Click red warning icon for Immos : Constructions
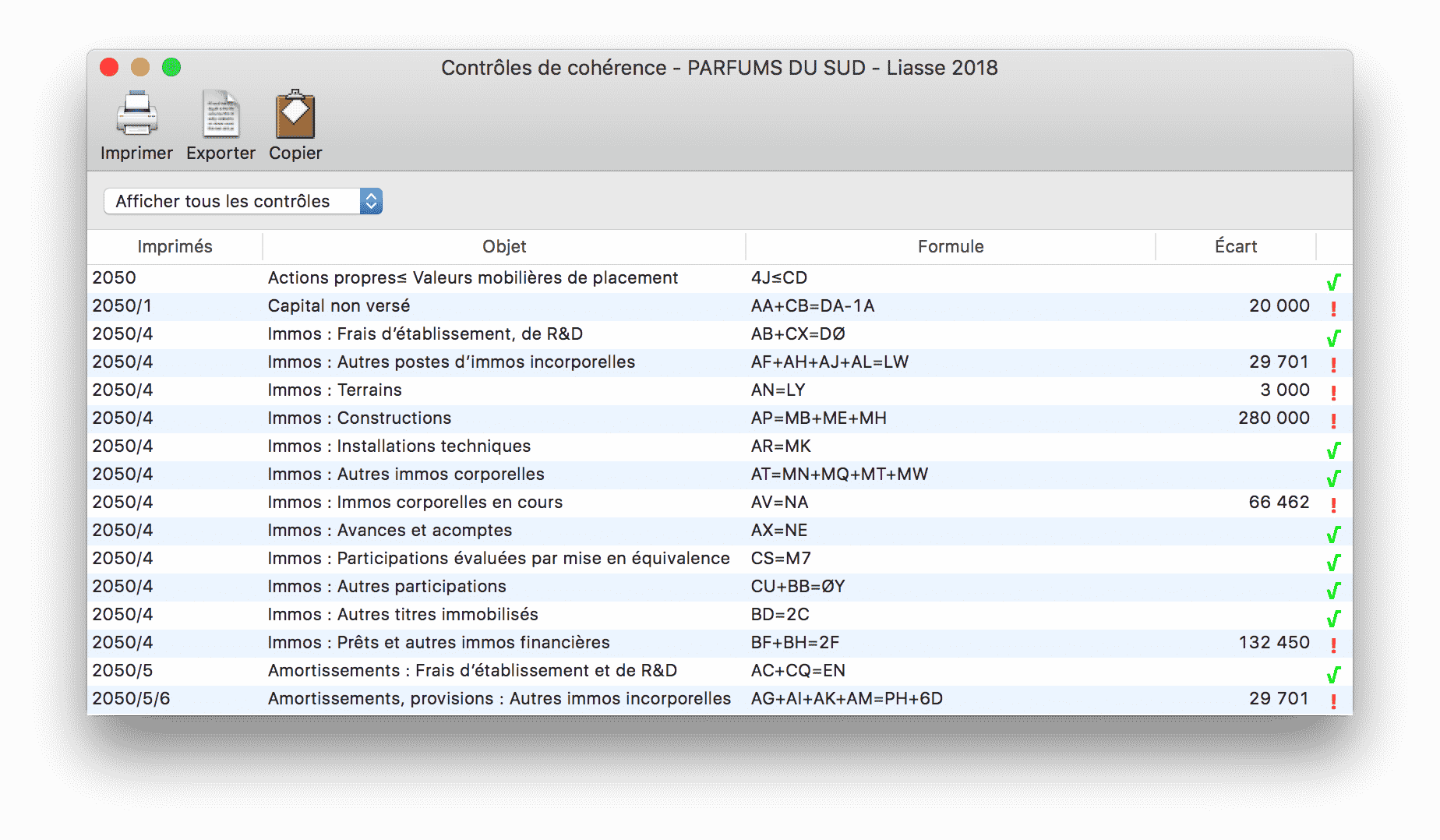The width and height of the screenshot is (1440, 840). click(1334, 421)
